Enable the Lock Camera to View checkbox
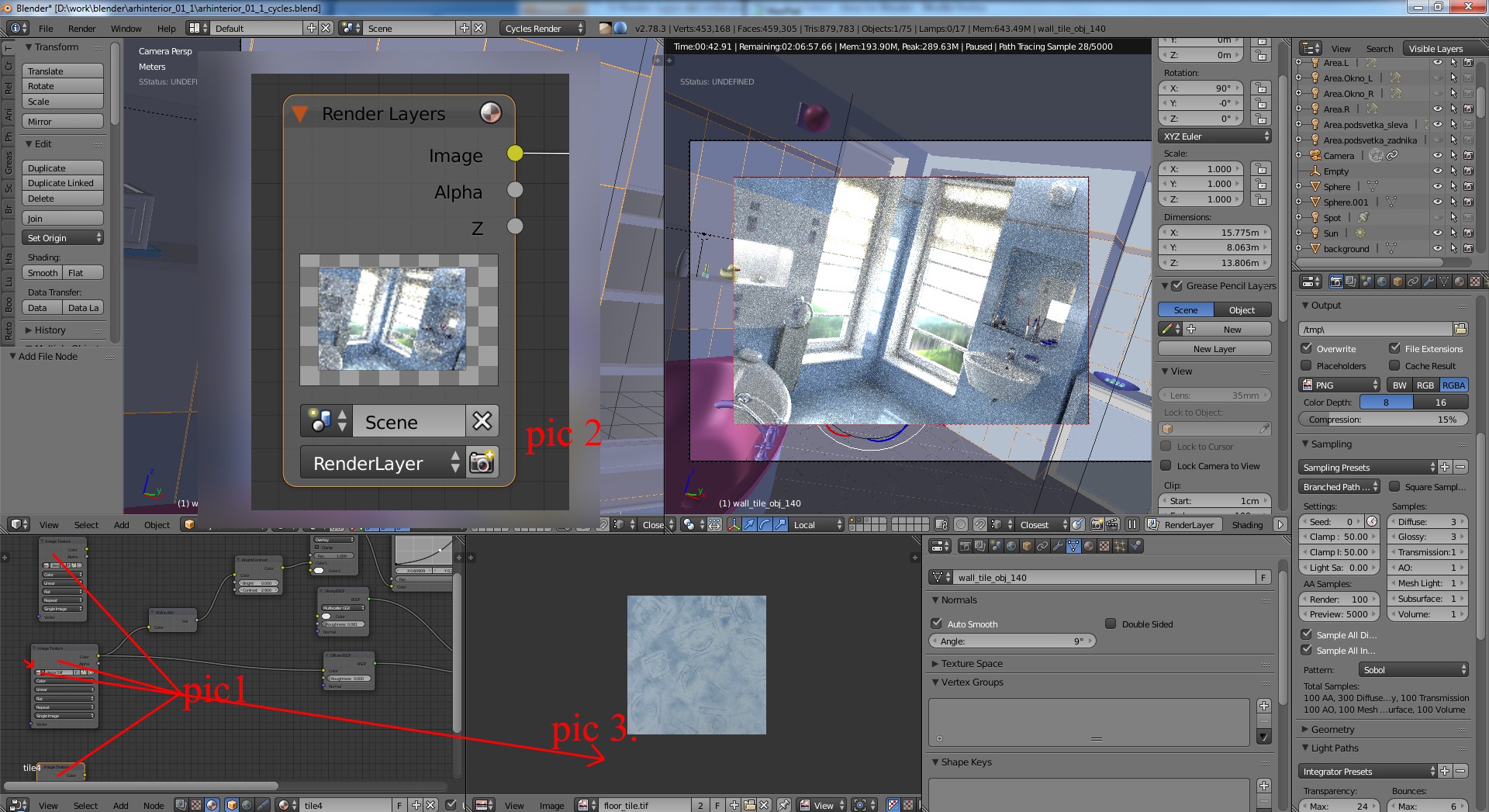This screenshot has height=812, width=1489. coord(1166,465)
